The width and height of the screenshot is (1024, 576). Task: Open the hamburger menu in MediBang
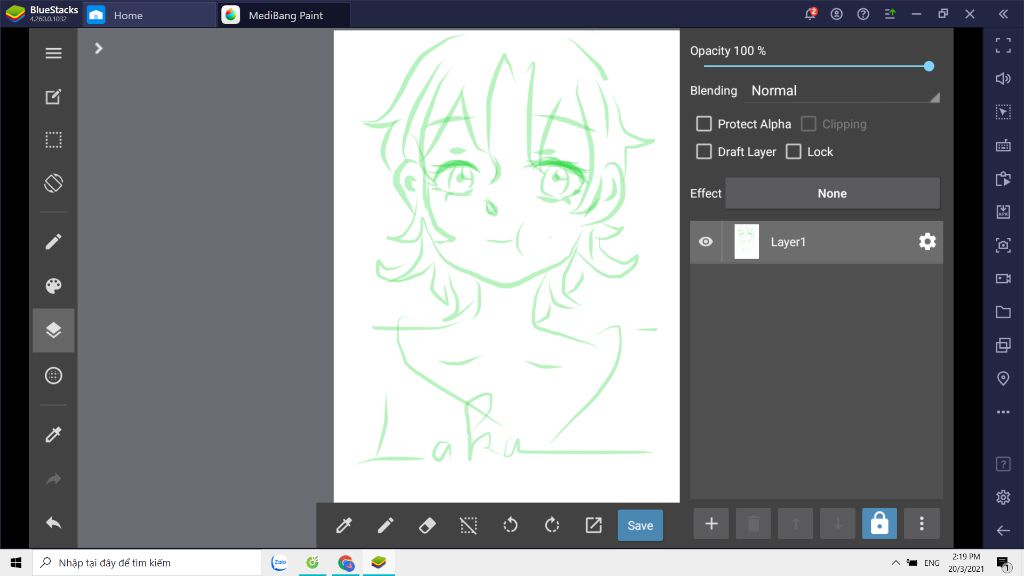pyautogui.click(x=54, y=53)
